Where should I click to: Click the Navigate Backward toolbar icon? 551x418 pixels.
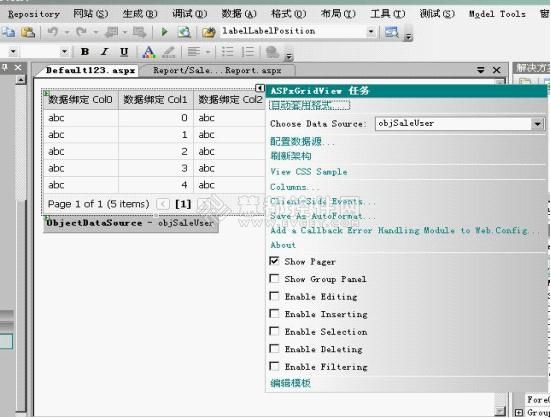pyautogui.click(x=111, y=32)
